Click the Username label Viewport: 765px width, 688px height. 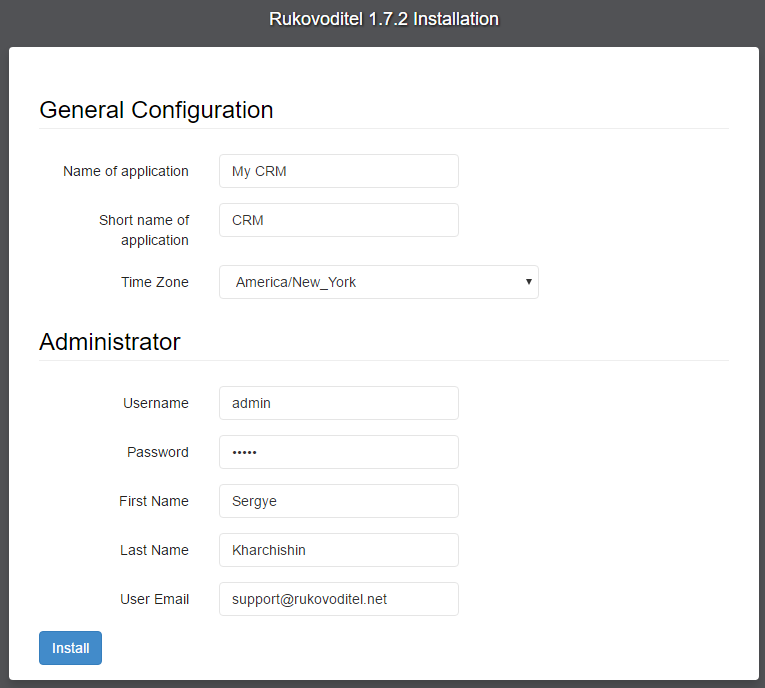(156, 403)
